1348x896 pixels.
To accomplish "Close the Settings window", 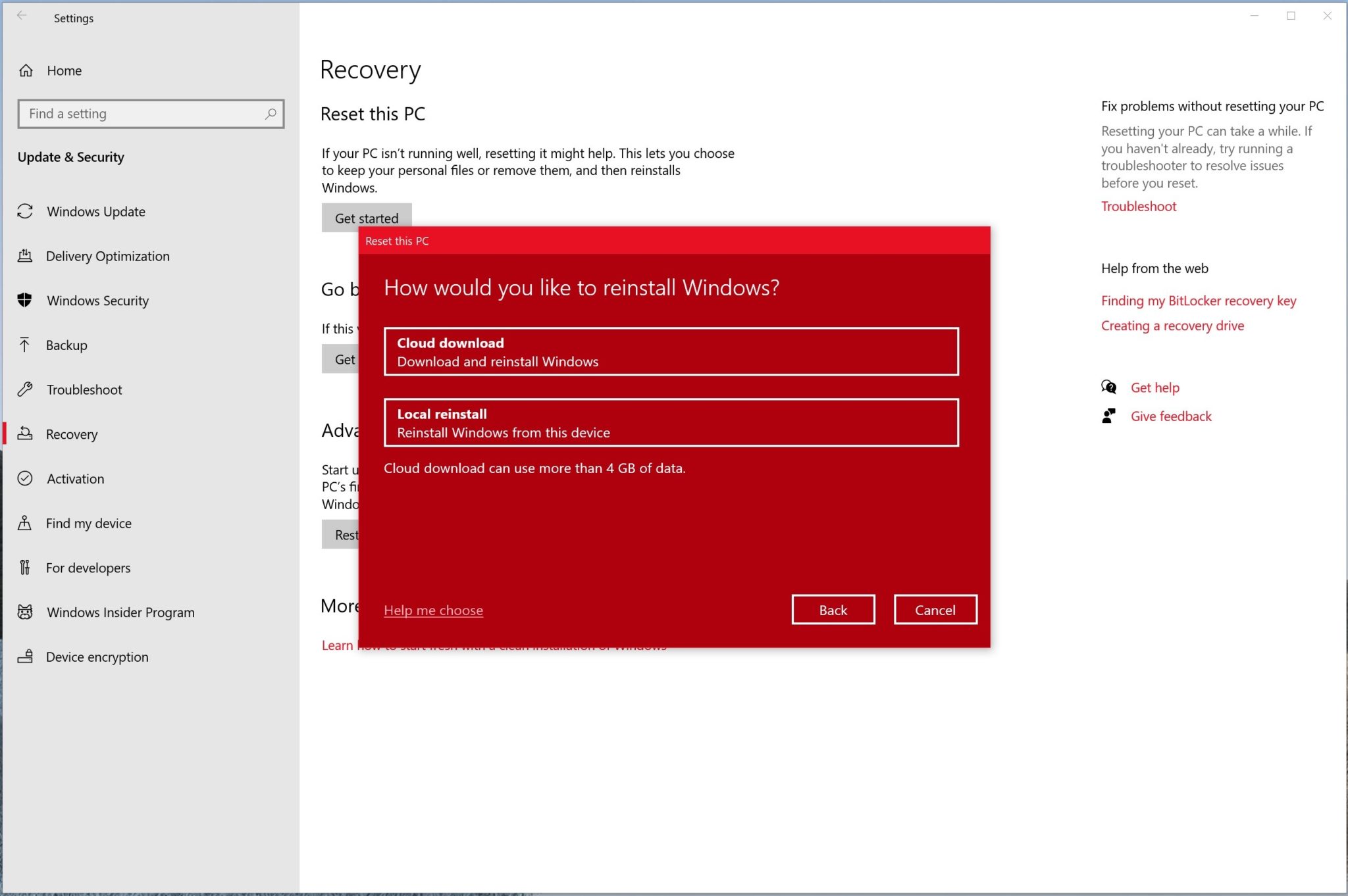I will (x=1327, y=16).
